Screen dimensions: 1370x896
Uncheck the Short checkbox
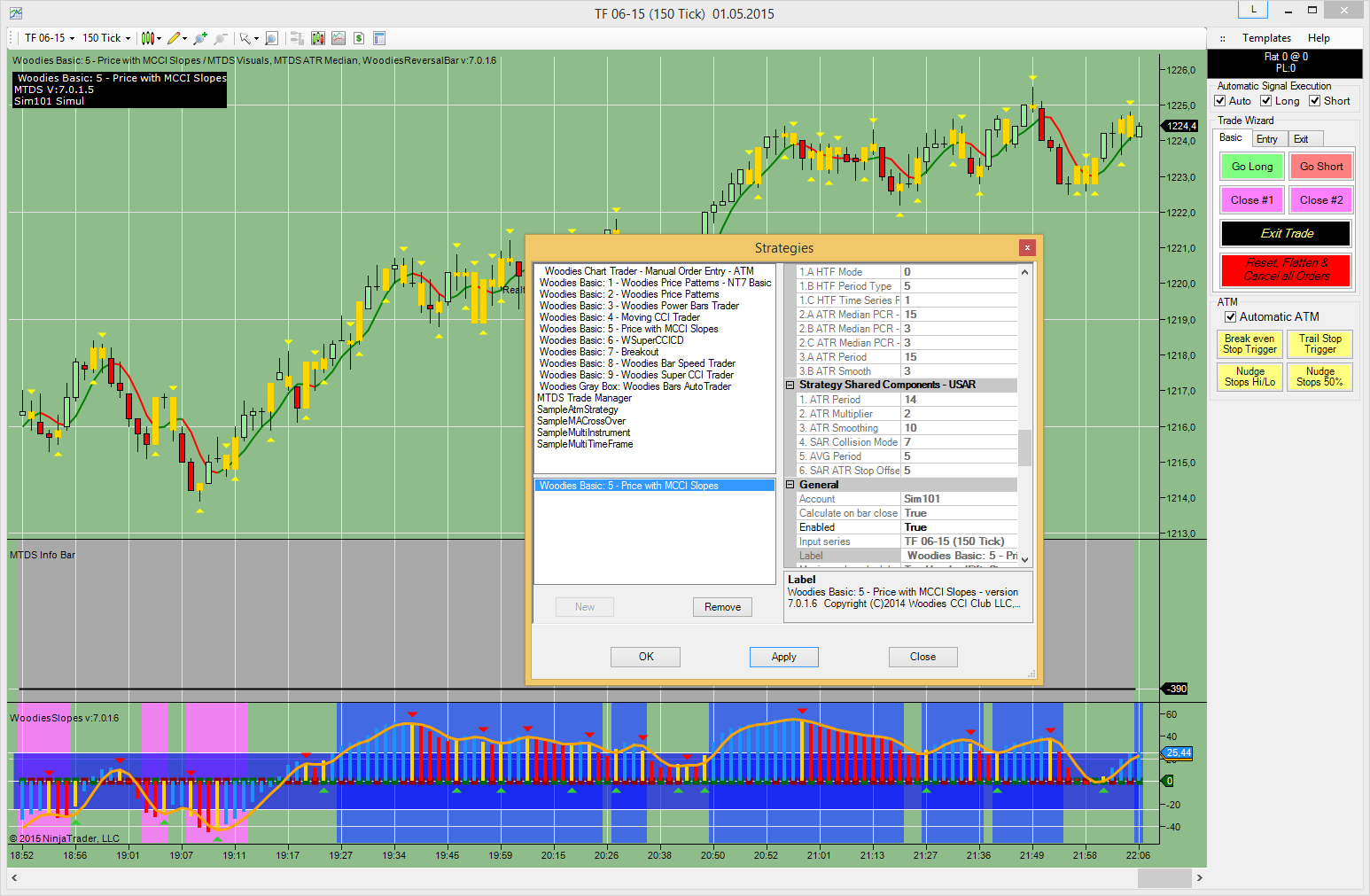[1315, 101]
